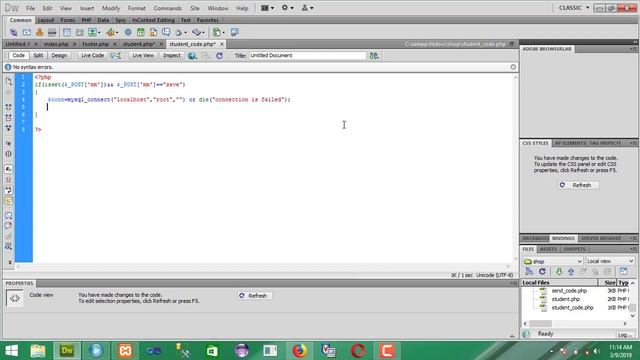Open the Commands menu
This screenshot has height=360, width=640.
(x=167, y=8)
